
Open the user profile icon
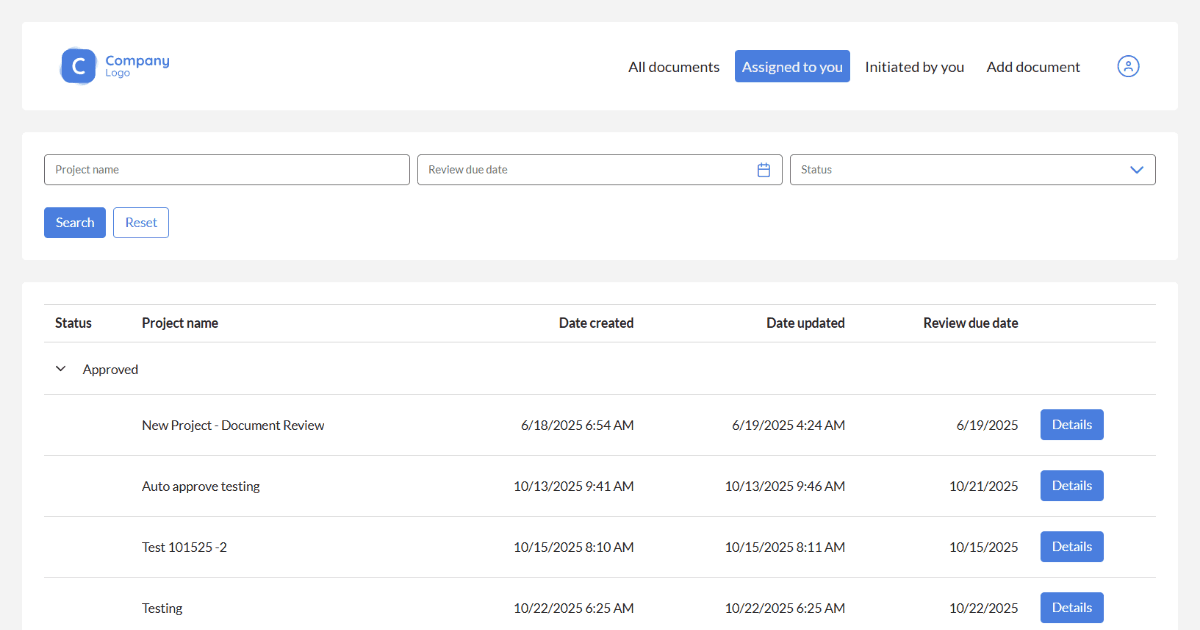point(1128,66)
